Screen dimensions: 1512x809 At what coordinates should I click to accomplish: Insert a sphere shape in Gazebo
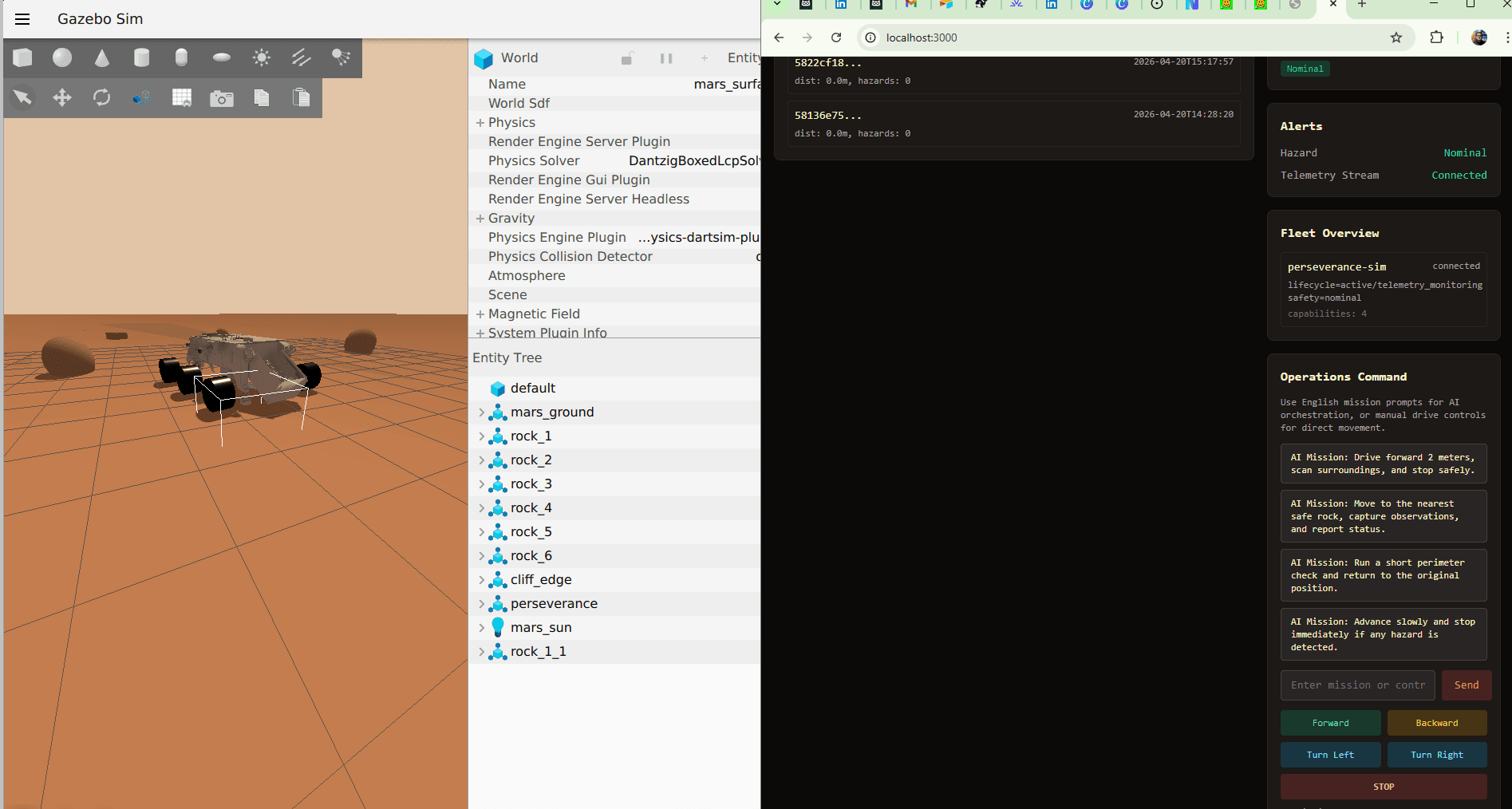(x=62, y=57)
